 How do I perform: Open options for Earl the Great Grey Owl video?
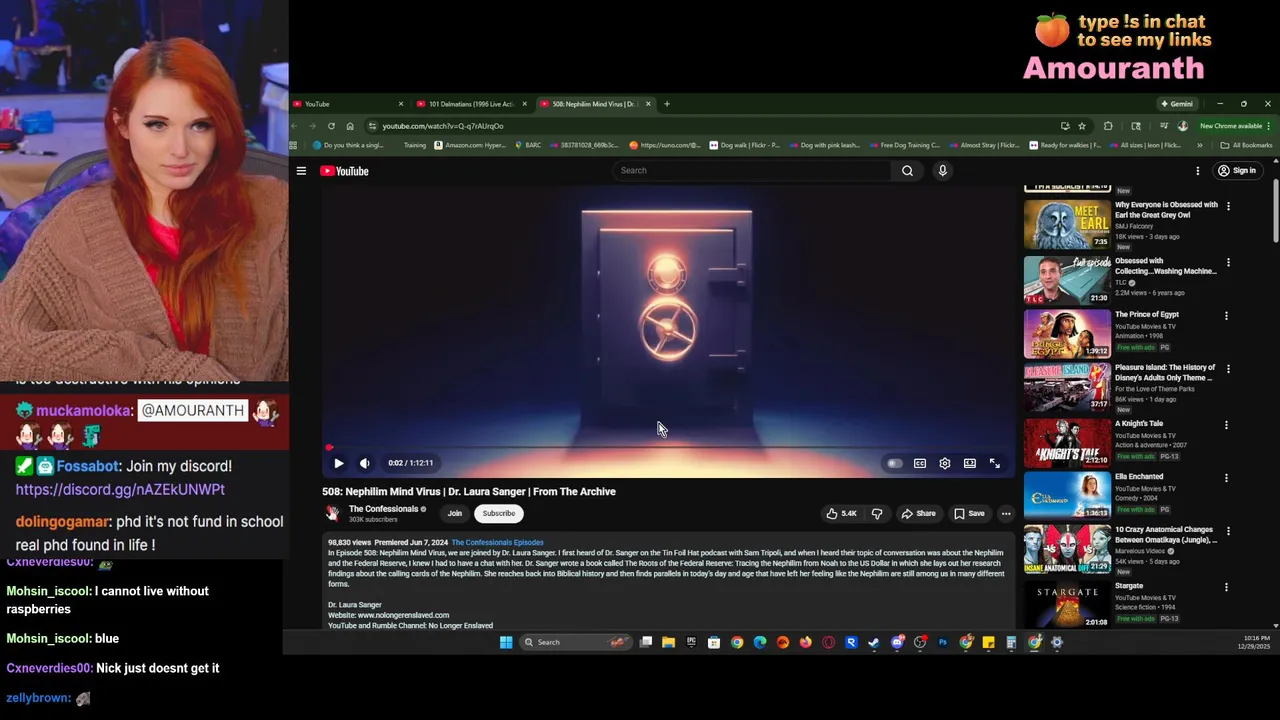[1228, 206]
